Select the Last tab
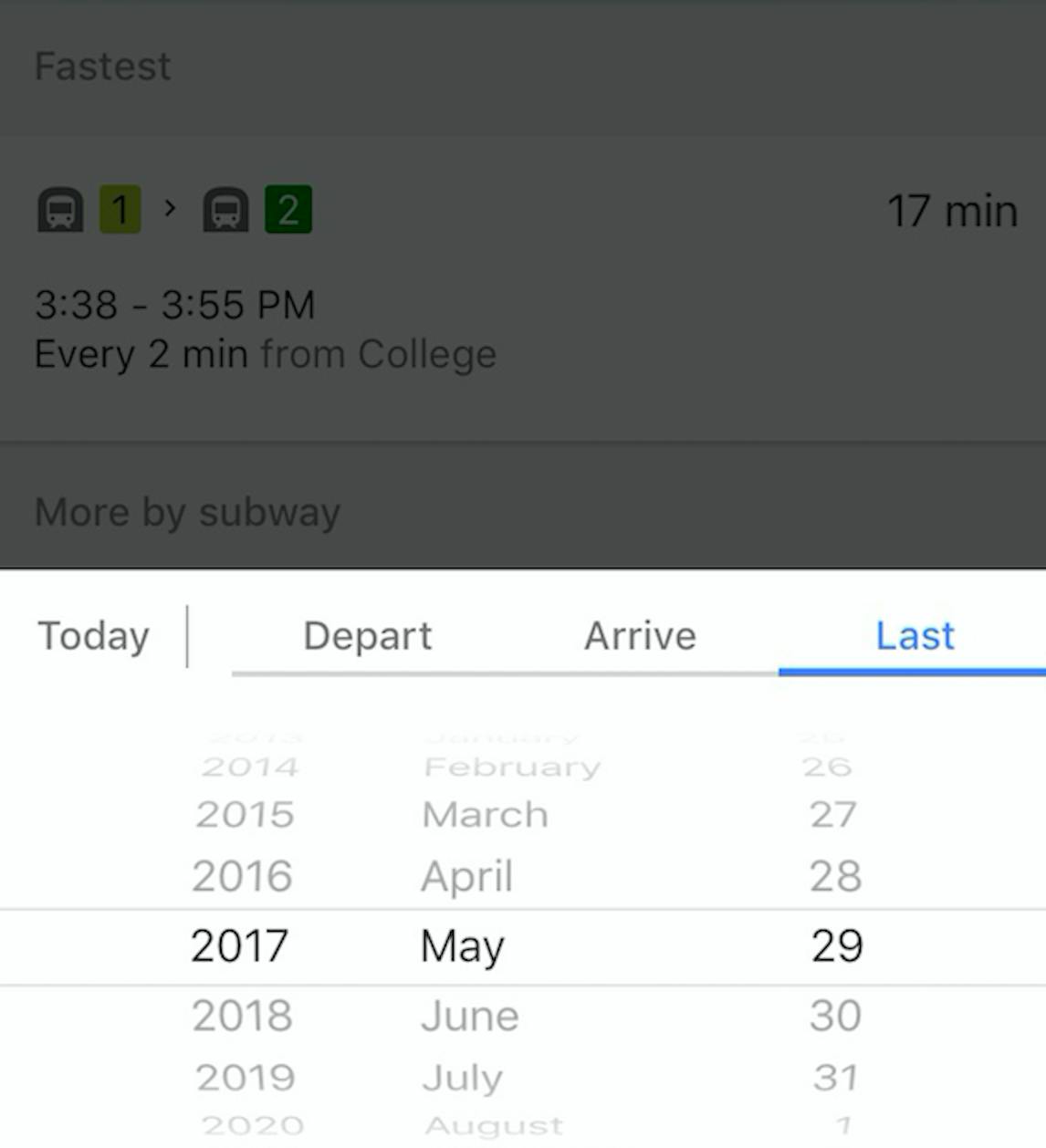 [x=915, y=636]
